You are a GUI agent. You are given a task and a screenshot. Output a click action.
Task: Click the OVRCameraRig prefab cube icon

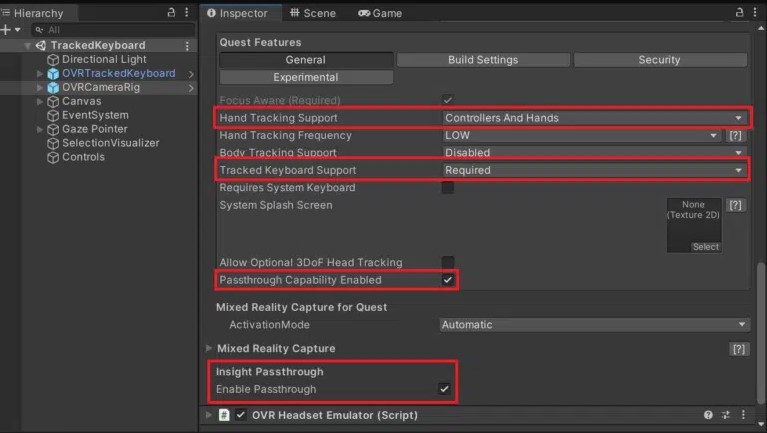tap(53, 88)
